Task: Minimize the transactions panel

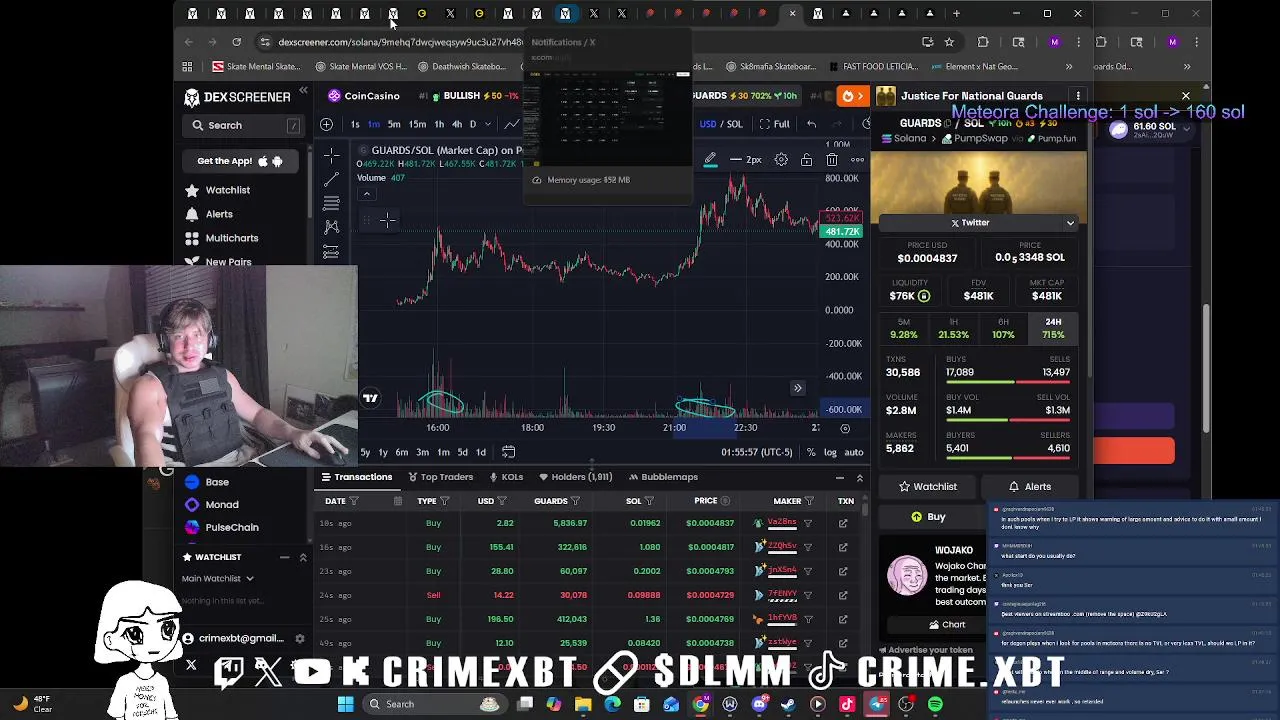Action: tap(839, 478)
